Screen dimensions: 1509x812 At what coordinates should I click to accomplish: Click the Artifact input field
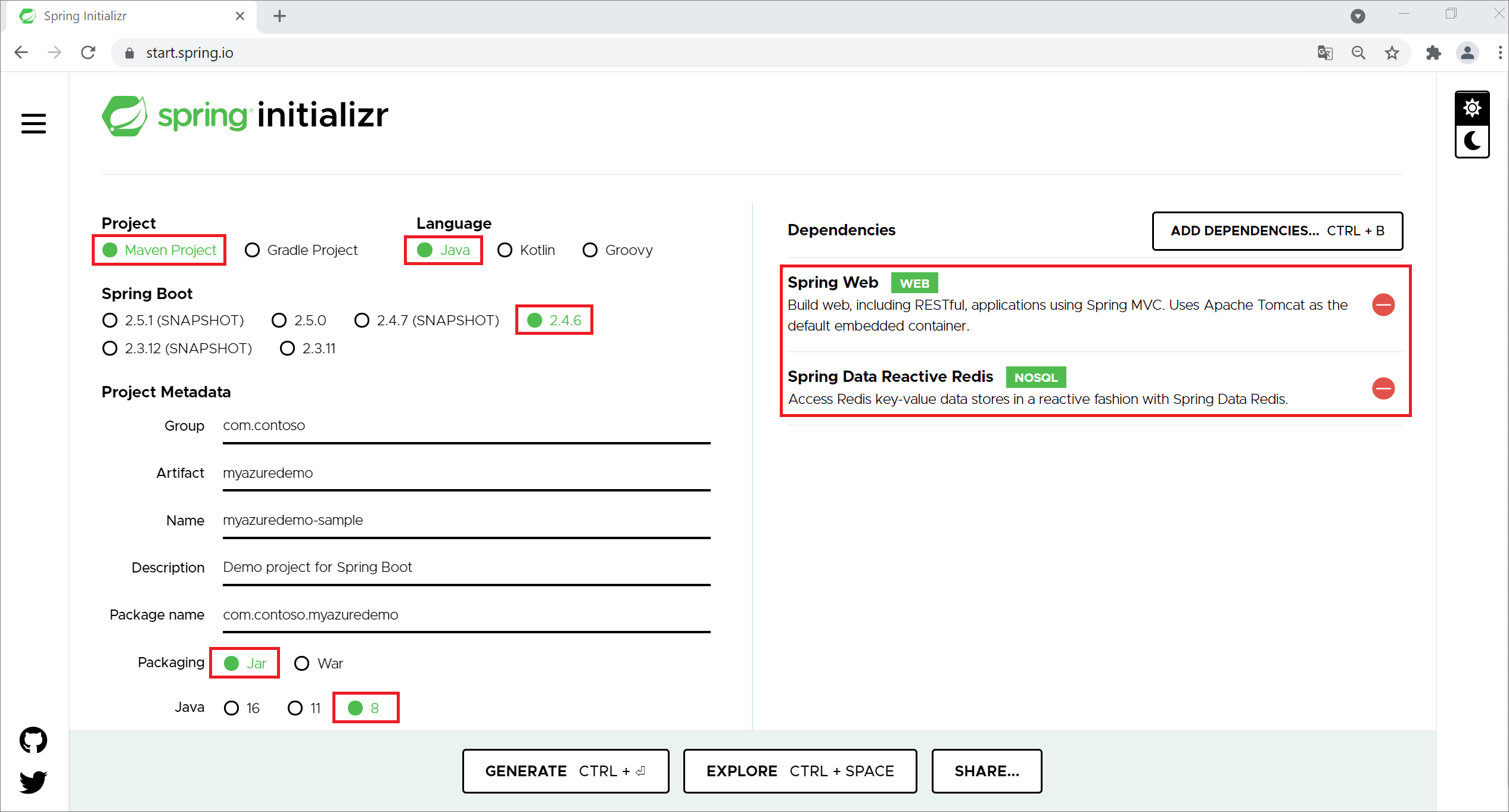coord(466,473)
